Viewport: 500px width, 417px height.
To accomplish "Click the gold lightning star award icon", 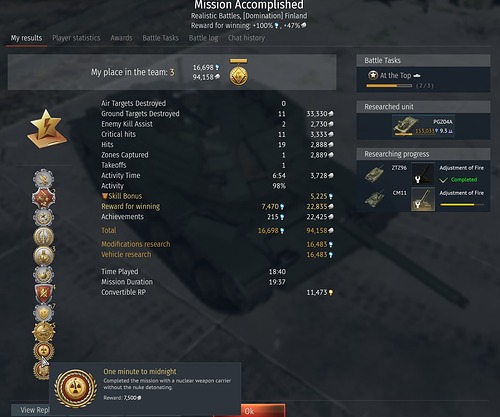I will point(46,129).
